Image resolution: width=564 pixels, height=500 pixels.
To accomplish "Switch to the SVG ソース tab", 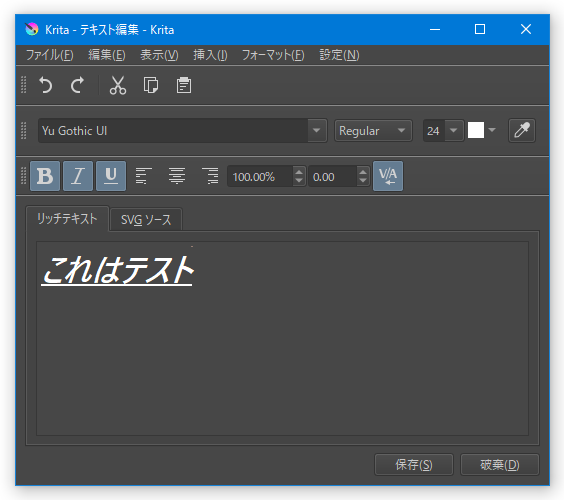I will tap(146, 220).
